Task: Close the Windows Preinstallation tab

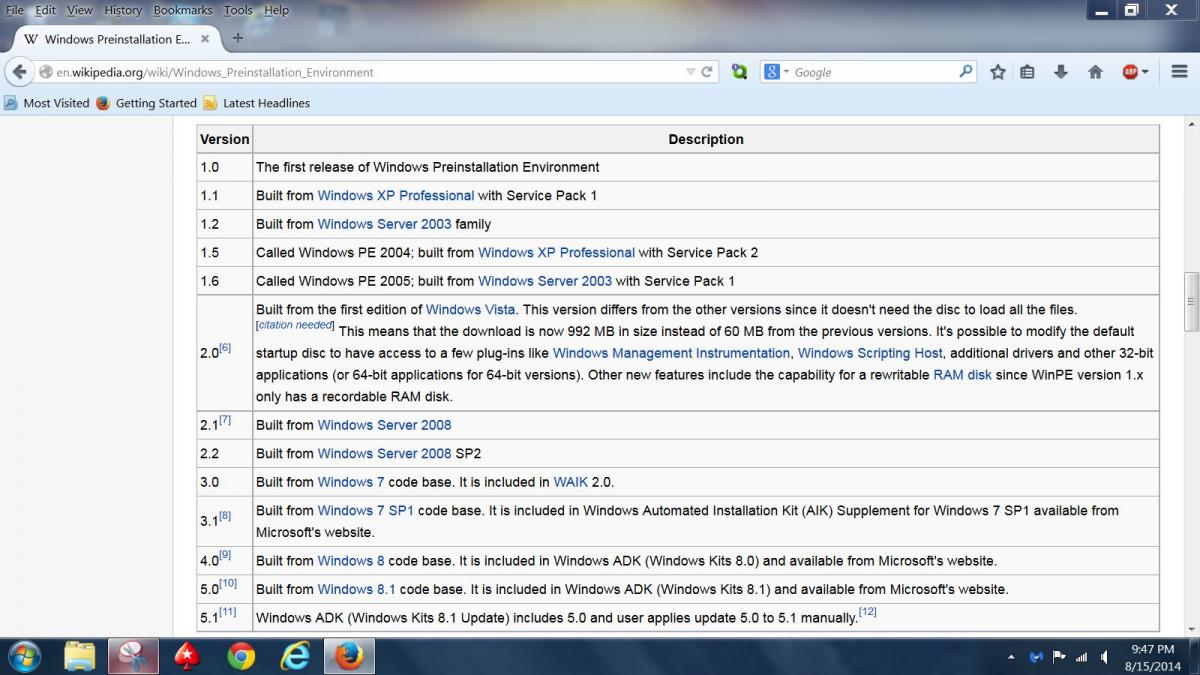Action: [x=205, y=39]
